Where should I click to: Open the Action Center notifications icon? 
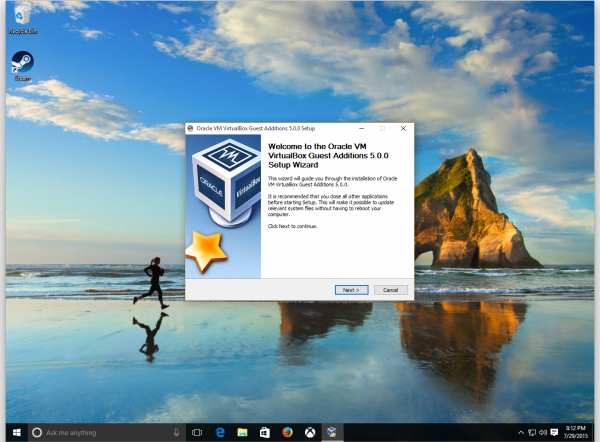tap(554, 433)
